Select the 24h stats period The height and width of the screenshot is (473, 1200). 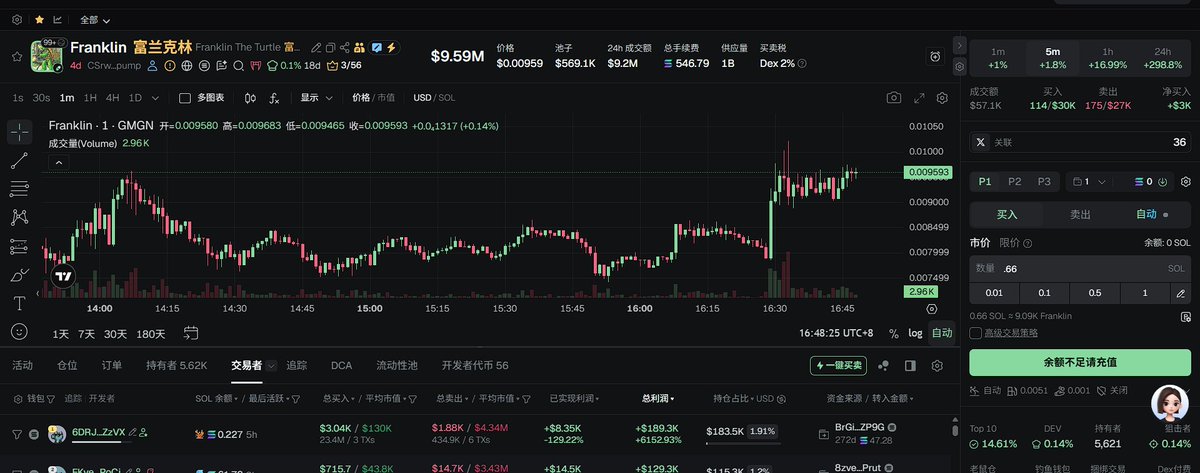click(1162, 57)
